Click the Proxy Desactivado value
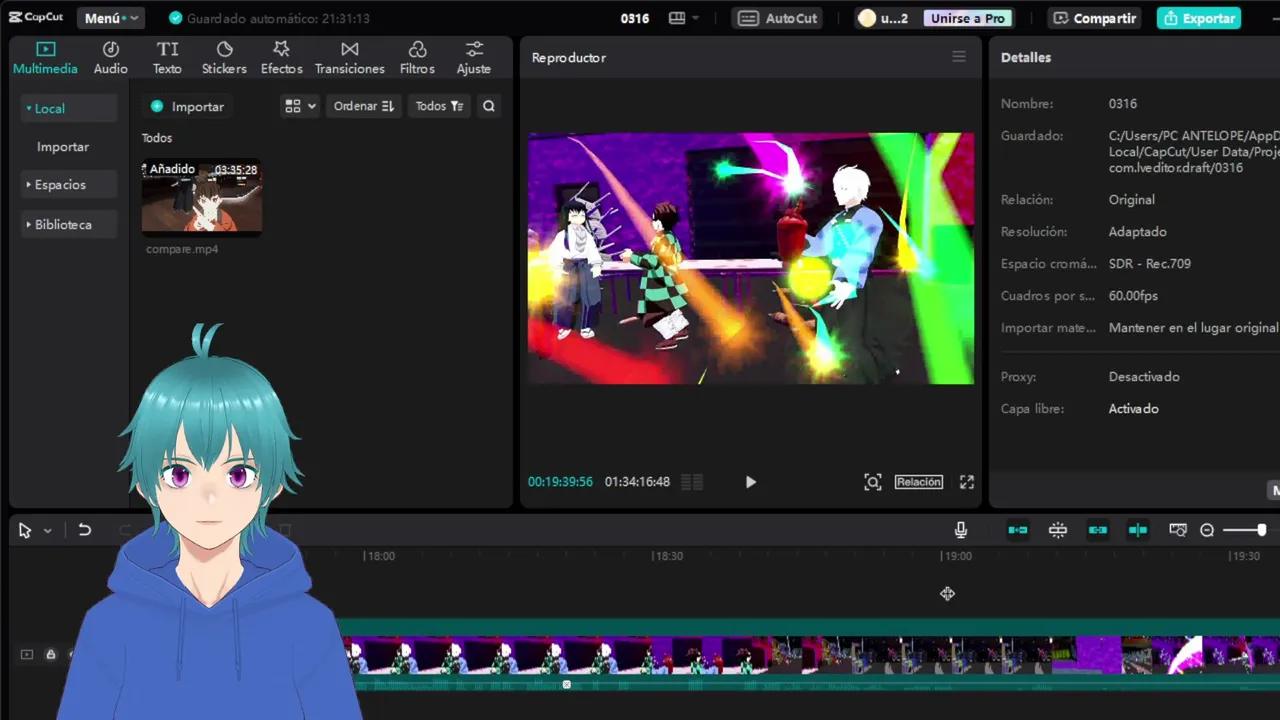Image resolution: width=1280 pixels, height=720 pixels. [x=1144, y=377]
